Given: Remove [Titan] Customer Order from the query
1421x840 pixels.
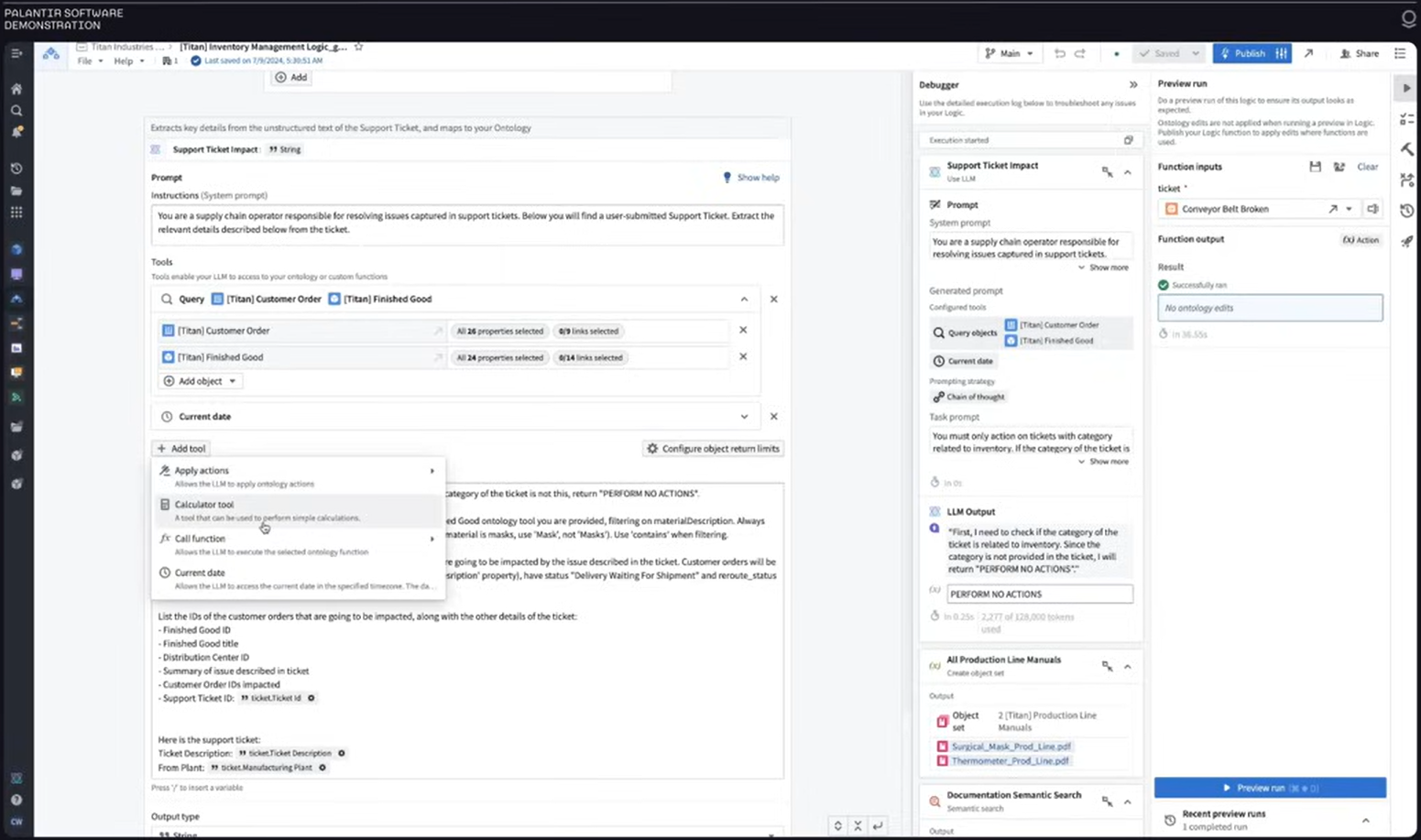Looking at the screenshot, I should [x=743, y=330].
